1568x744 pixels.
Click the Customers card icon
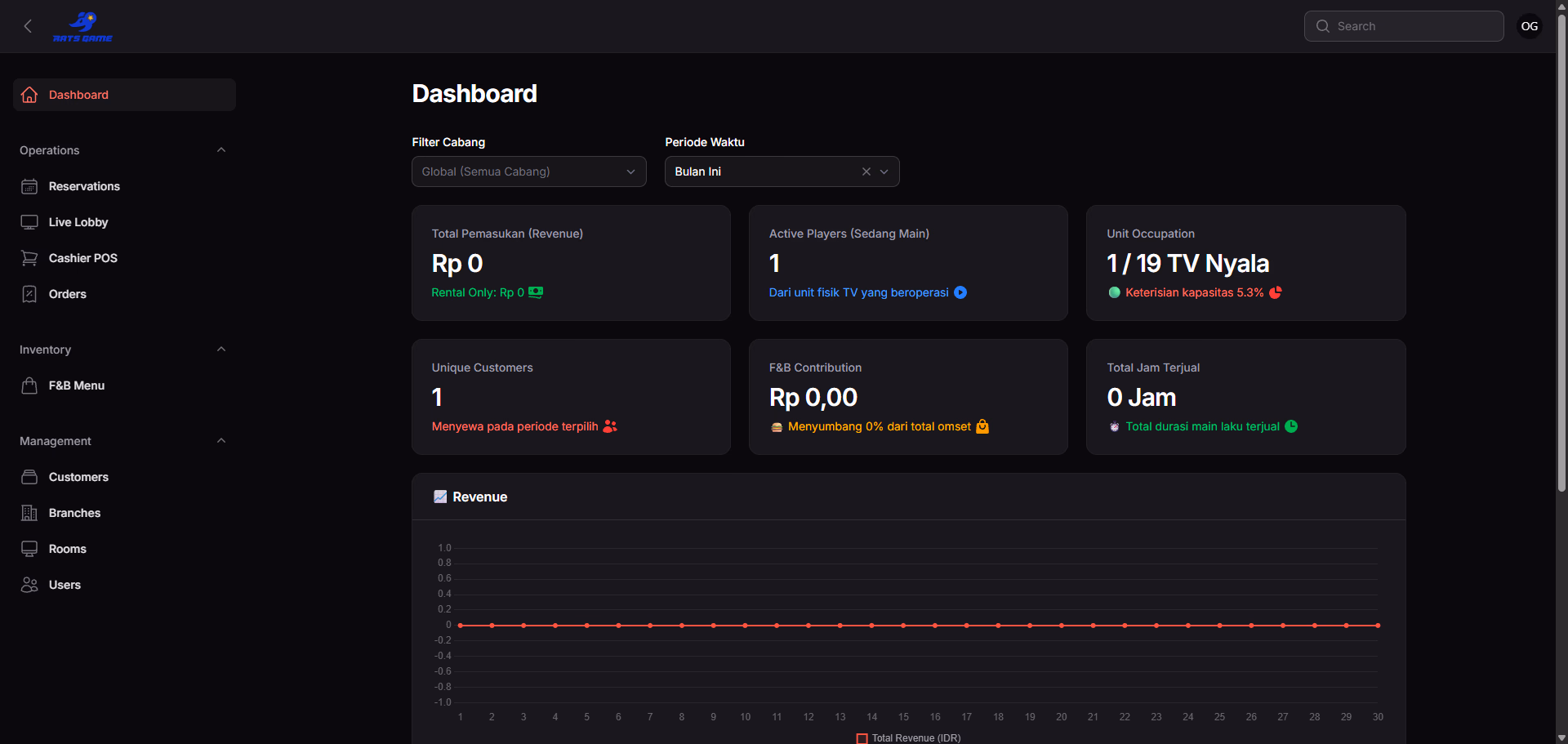tap(29, 477)
